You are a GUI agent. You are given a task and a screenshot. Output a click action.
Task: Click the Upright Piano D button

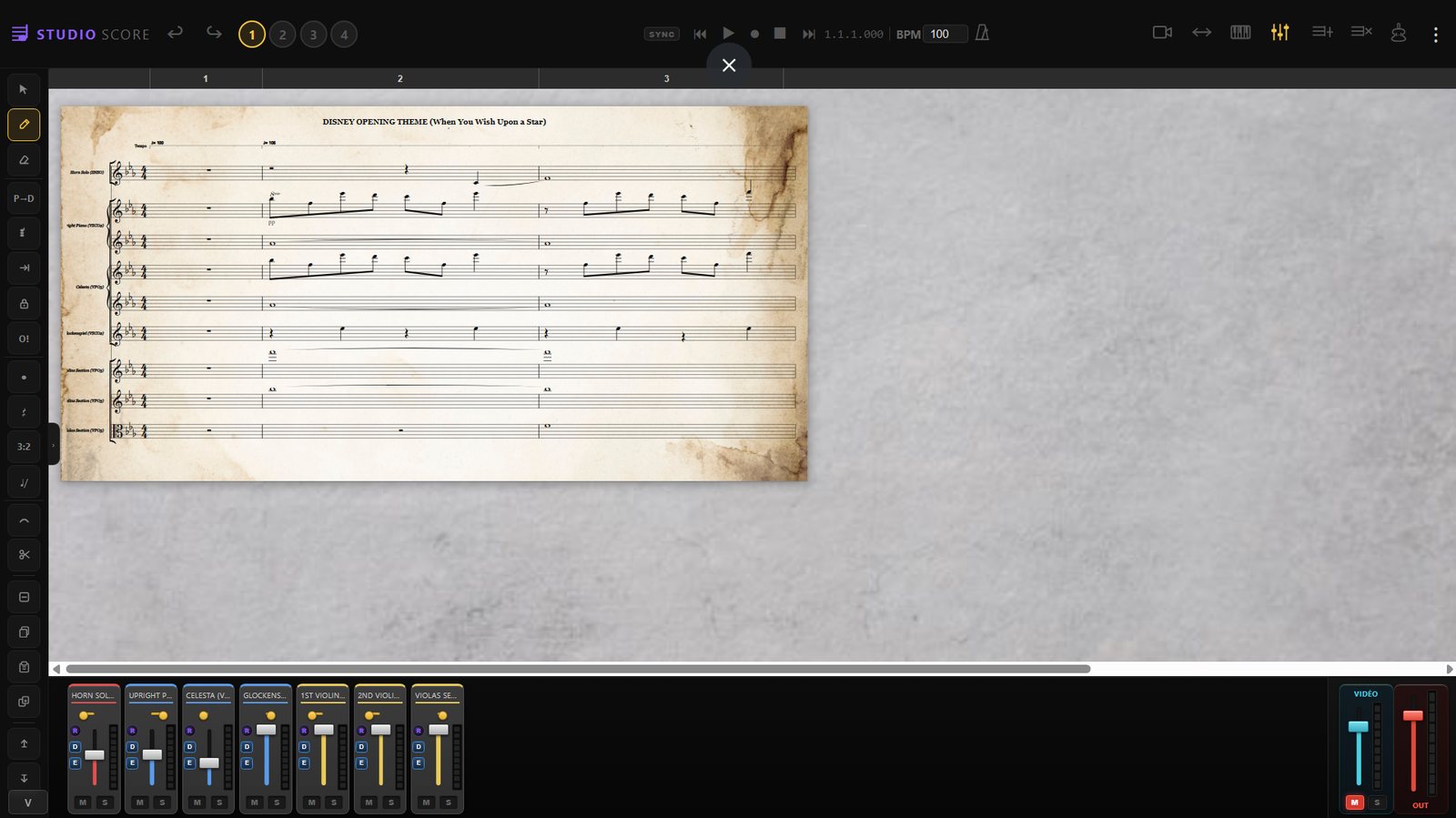point(132,747)
